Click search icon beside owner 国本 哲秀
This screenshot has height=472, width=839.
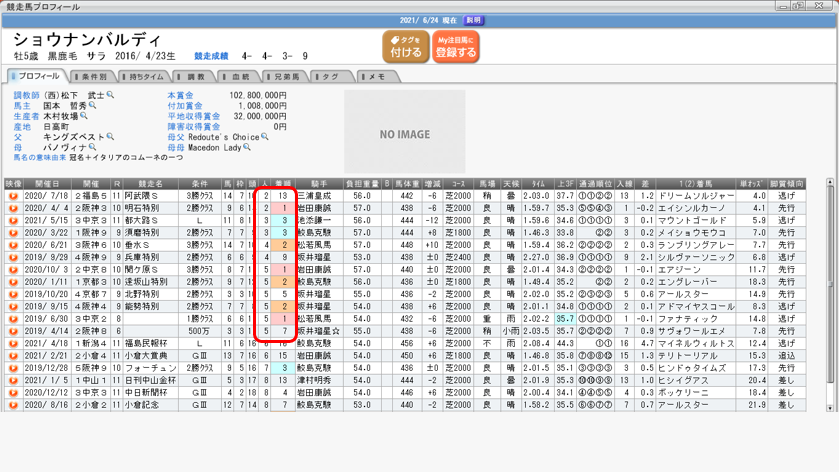pos(93,105)
